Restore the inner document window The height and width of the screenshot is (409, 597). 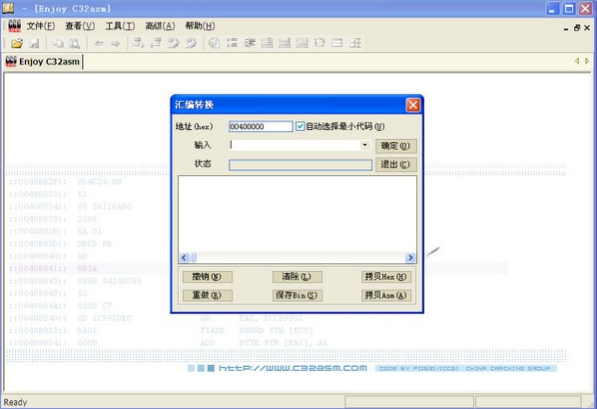[x=577, y=28]
